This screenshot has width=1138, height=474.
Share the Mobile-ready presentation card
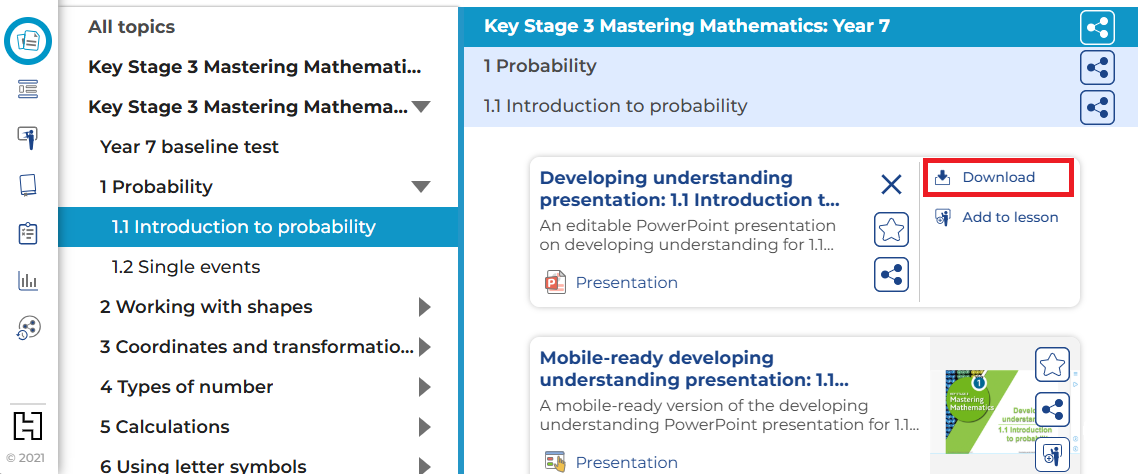(x=1052, y=409)
